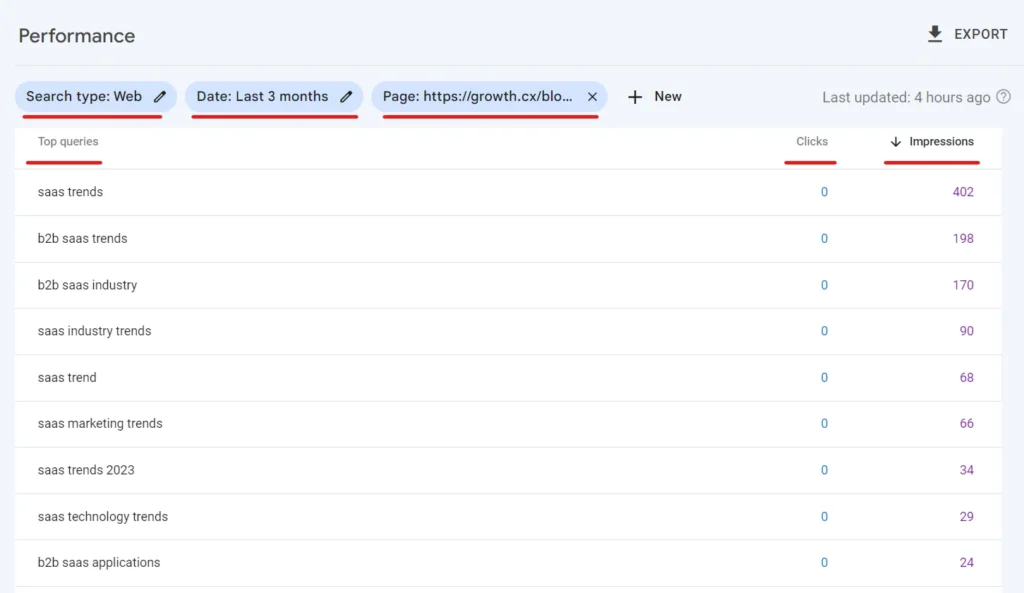This screenshot has width=1024, height=593.
Task: Click the clicks value for 'saas marketing trends'
Action: click(x=824, y=423)
